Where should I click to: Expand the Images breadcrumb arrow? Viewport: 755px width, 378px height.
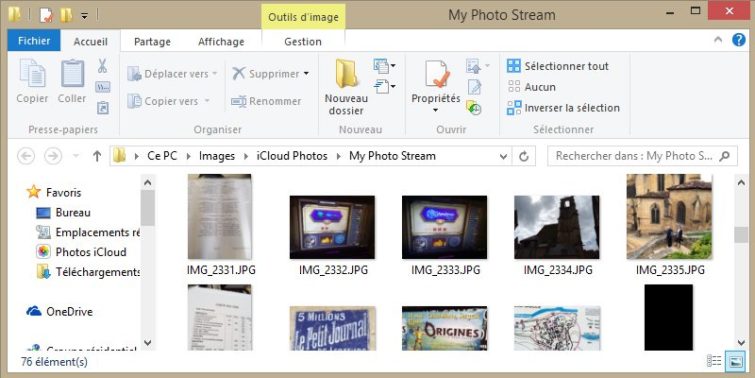tap(247, 156)
